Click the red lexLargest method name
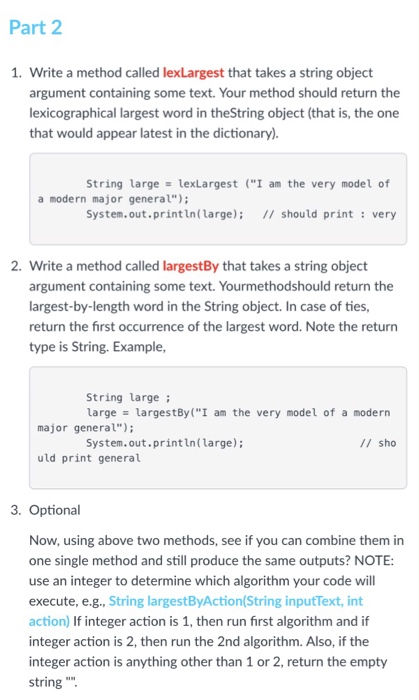Image resolution: width=419 pixels, height=700 pixels. 193,72
